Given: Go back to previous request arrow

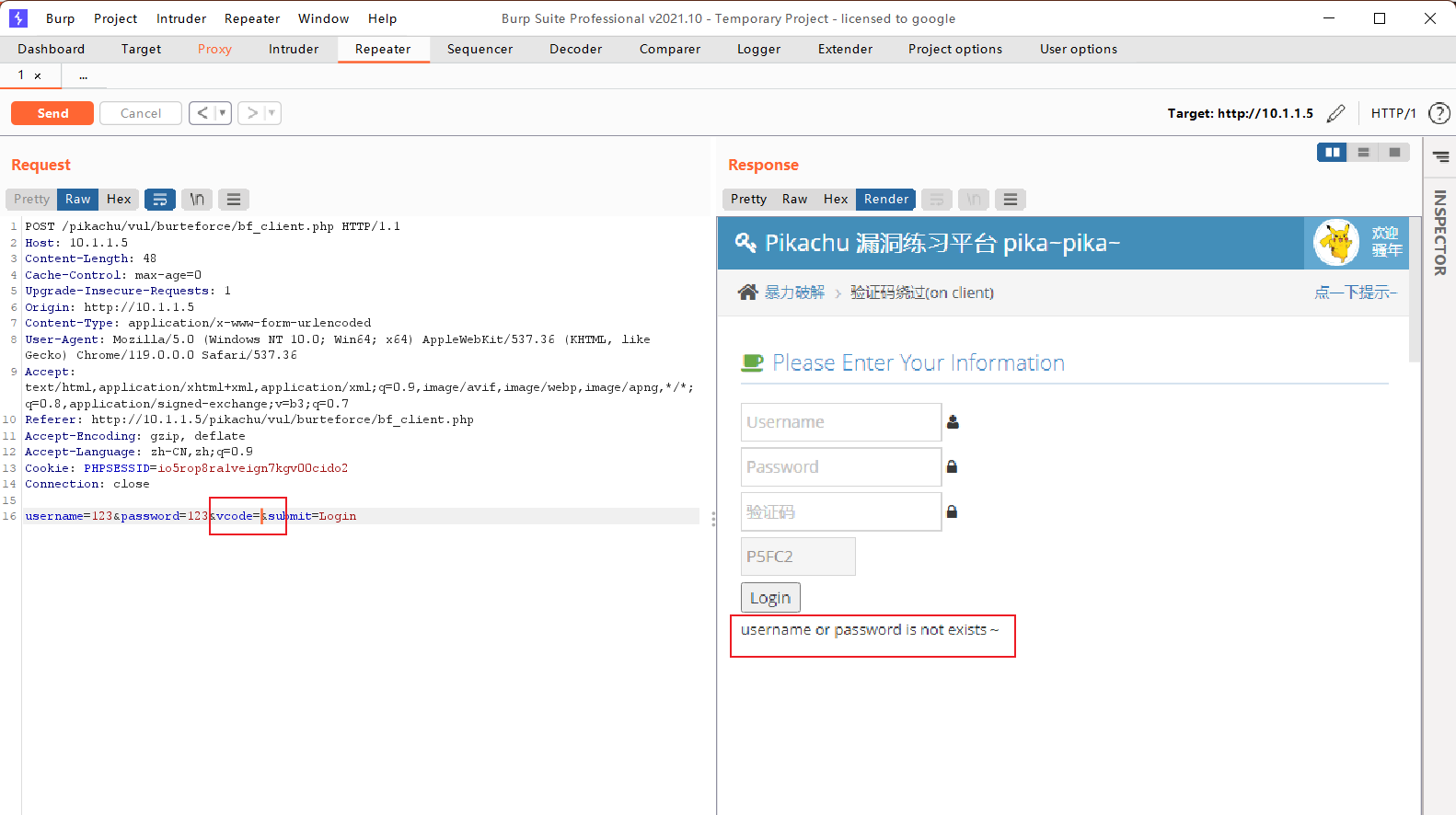Looking at the screenshot, I should (x=202, y=113).
